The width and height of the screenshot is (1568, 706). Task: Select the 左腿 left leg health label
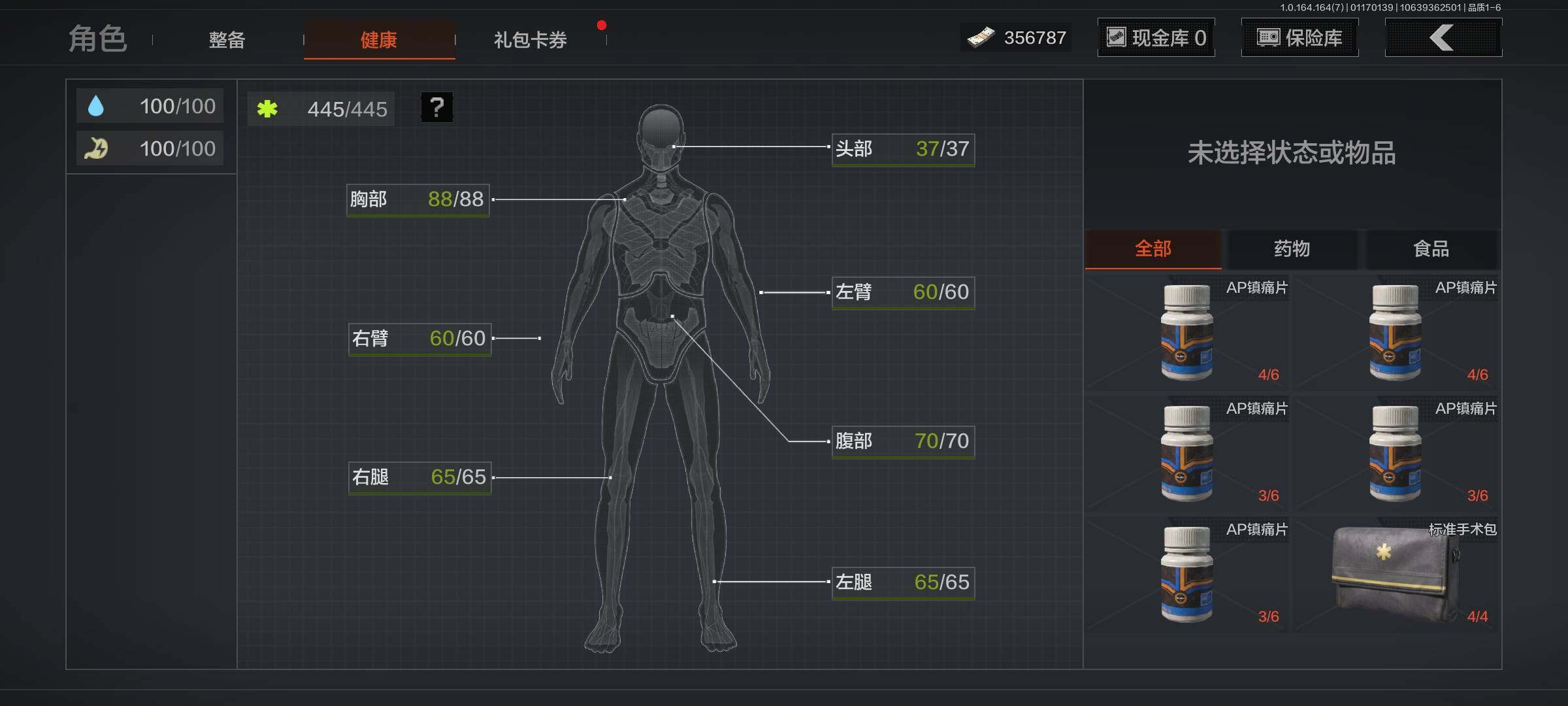902,582
